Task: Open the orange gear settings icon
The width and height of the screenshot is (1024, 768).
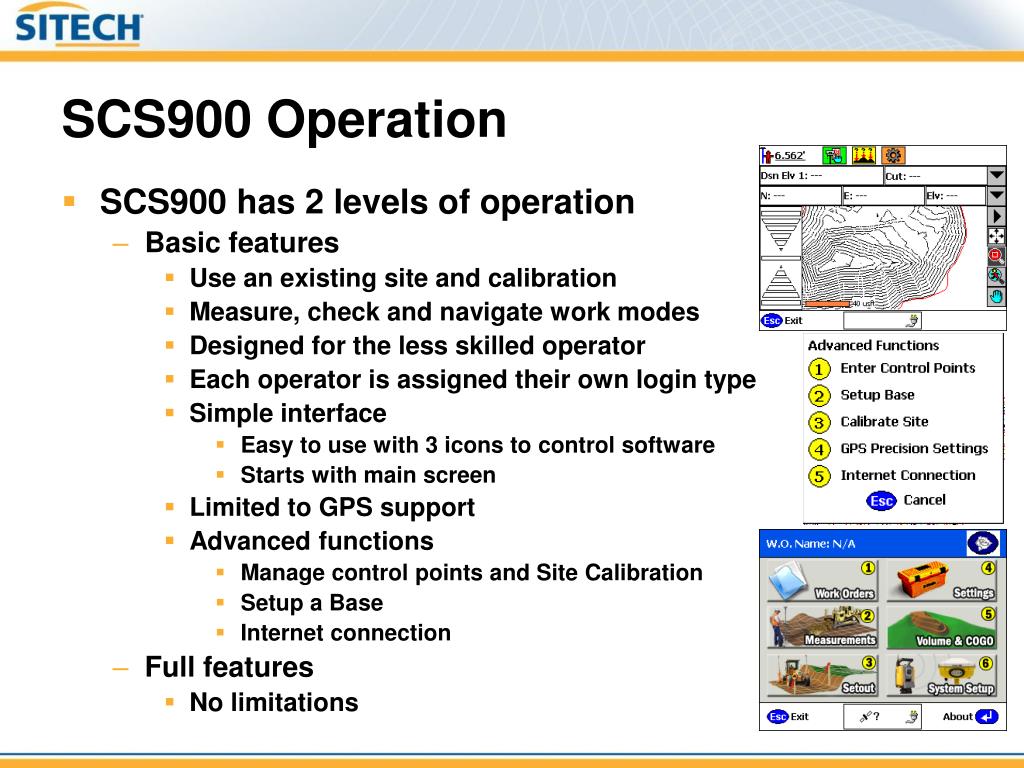Action: tap(893, 155)
